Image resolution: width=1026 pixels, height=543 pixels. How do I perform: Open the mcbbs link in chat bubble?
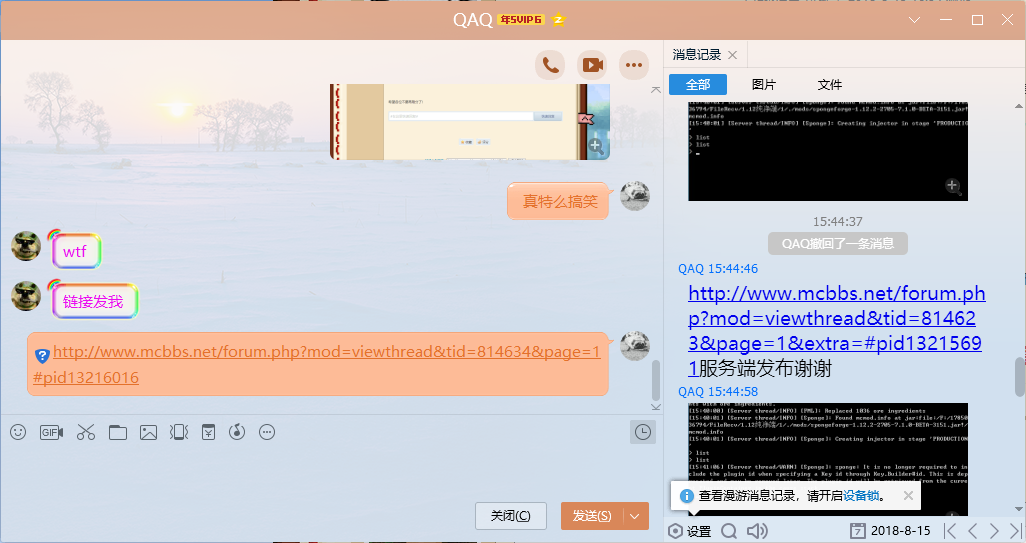click(x=317, y=364)
